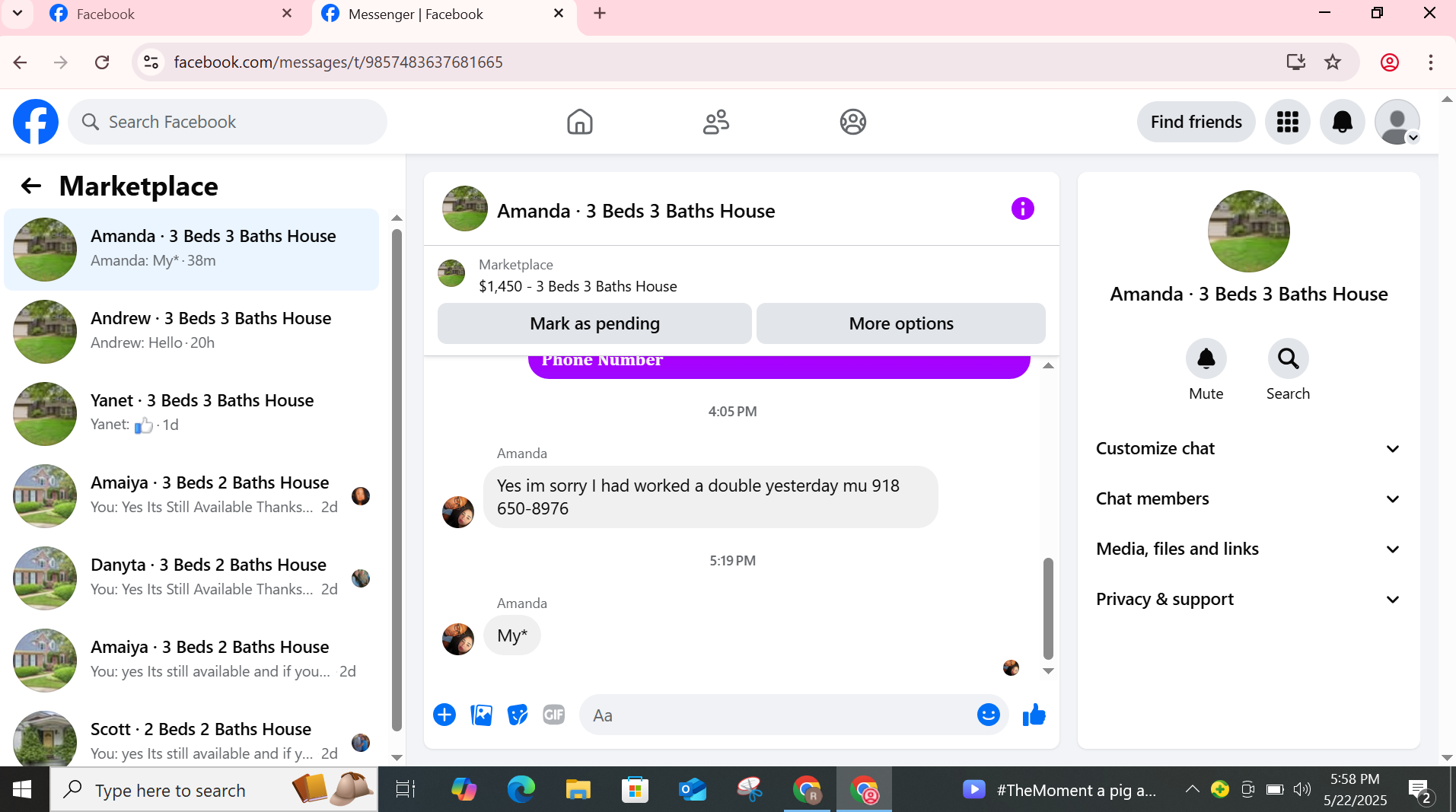The width and height of the screenshot is (1456, 812).
Task: Expand Media, files and links section
Action: tap(1248, 549)
